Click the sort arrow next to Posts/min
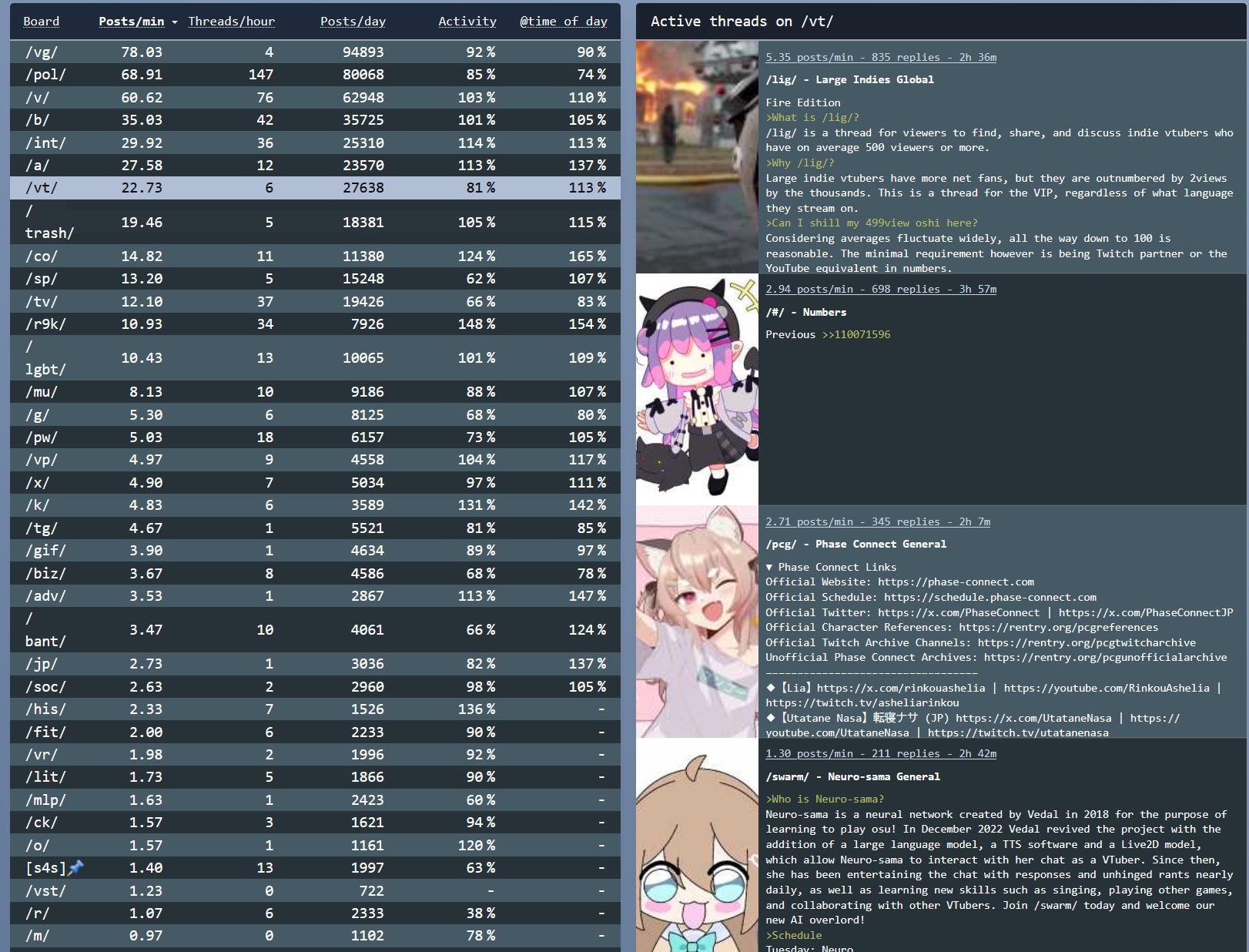This screenshot has height=952, width=1249. pyautogui.click(x=175, y=22)
